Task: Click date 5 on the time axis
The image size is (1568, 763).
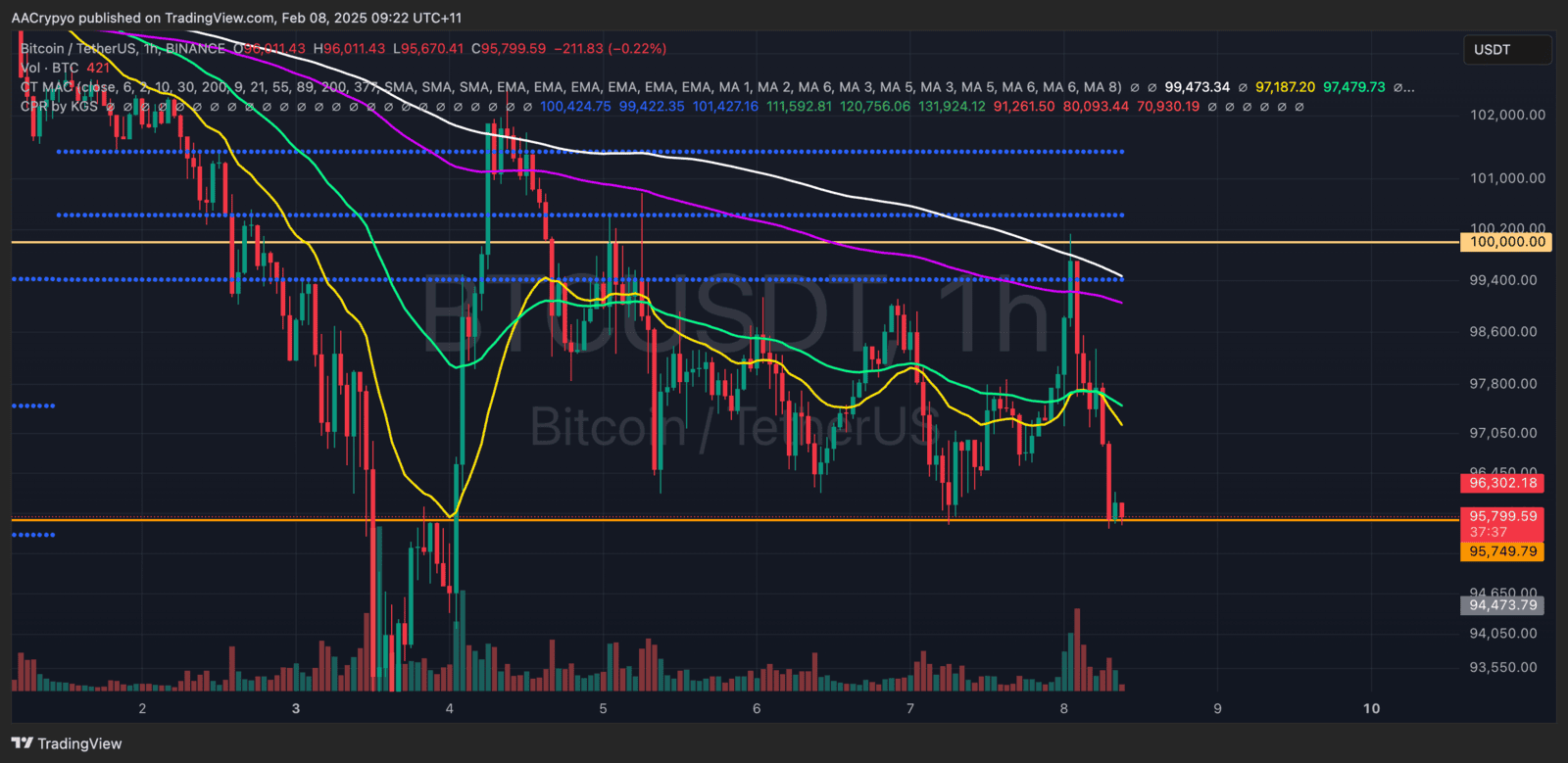Action: (x=603, y=708)
